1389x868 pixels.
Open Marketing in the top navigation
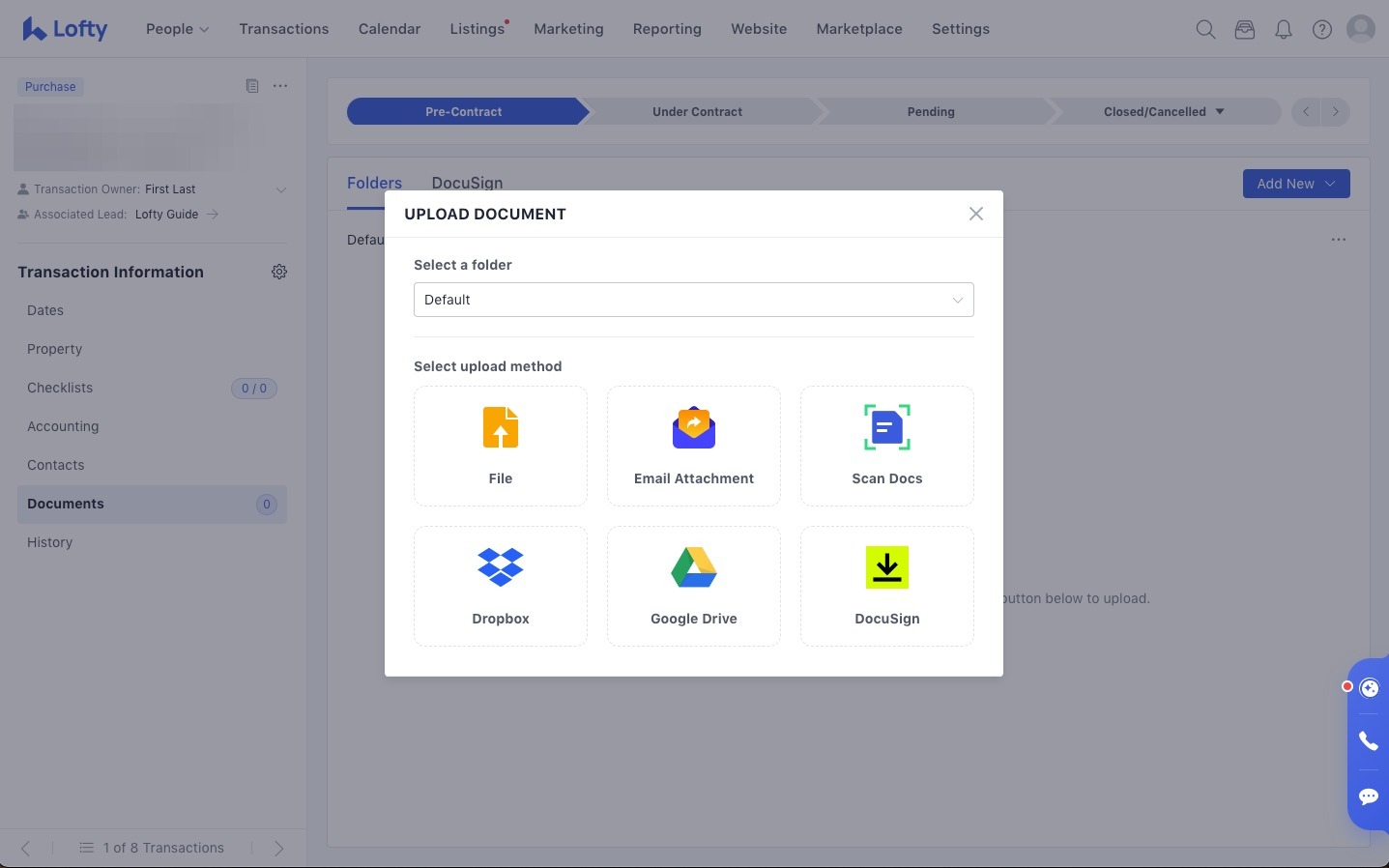(x=568, y=29)
